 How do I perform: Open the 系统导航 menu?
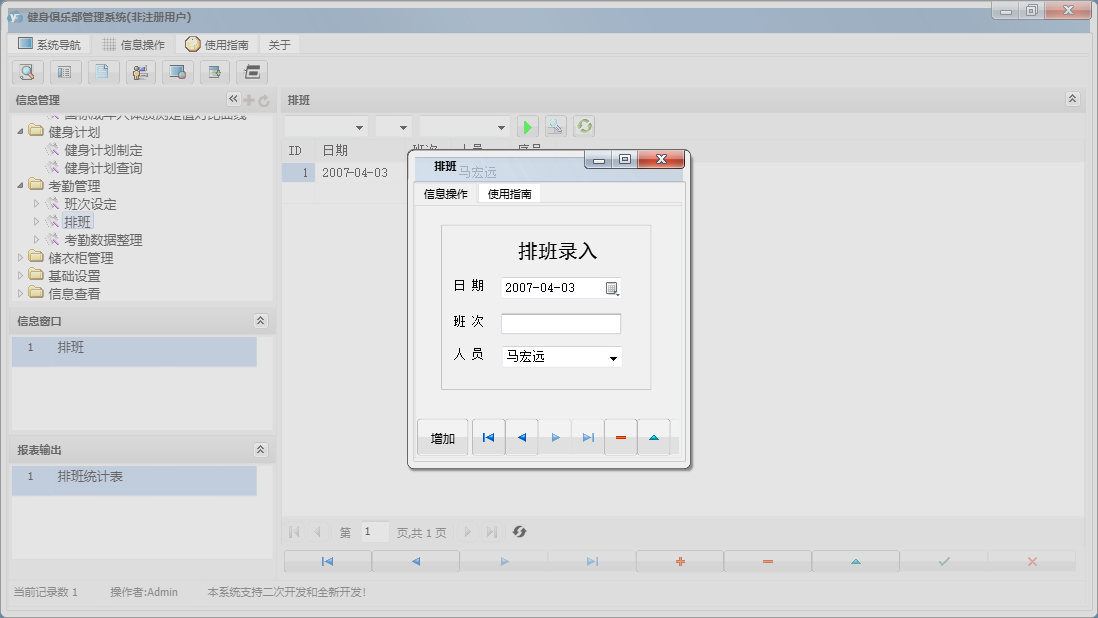49,45
